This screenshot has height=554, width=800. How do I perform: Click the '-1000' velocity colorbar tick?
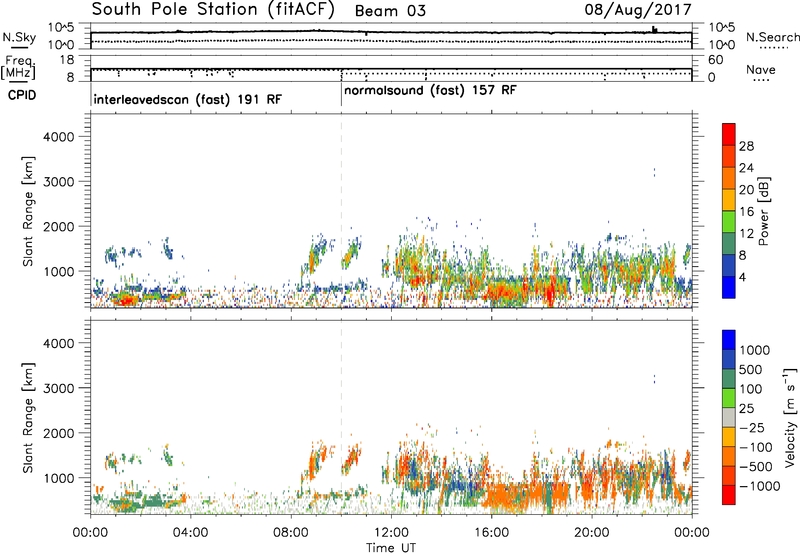click(x=759, y=486)
